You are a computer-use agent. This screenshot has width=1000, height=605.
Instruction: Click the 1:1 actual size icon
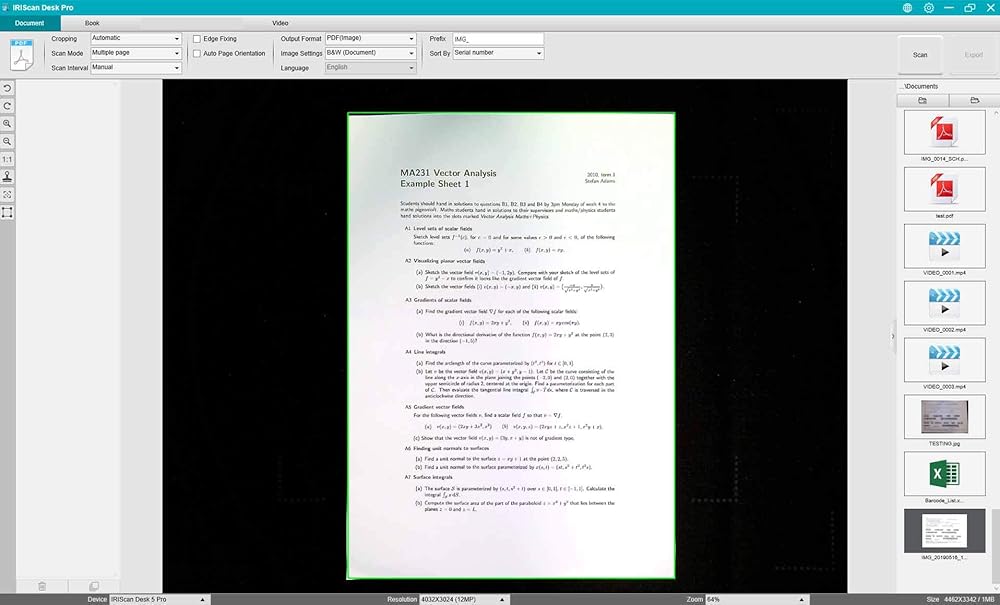click(x=8, y=159)
